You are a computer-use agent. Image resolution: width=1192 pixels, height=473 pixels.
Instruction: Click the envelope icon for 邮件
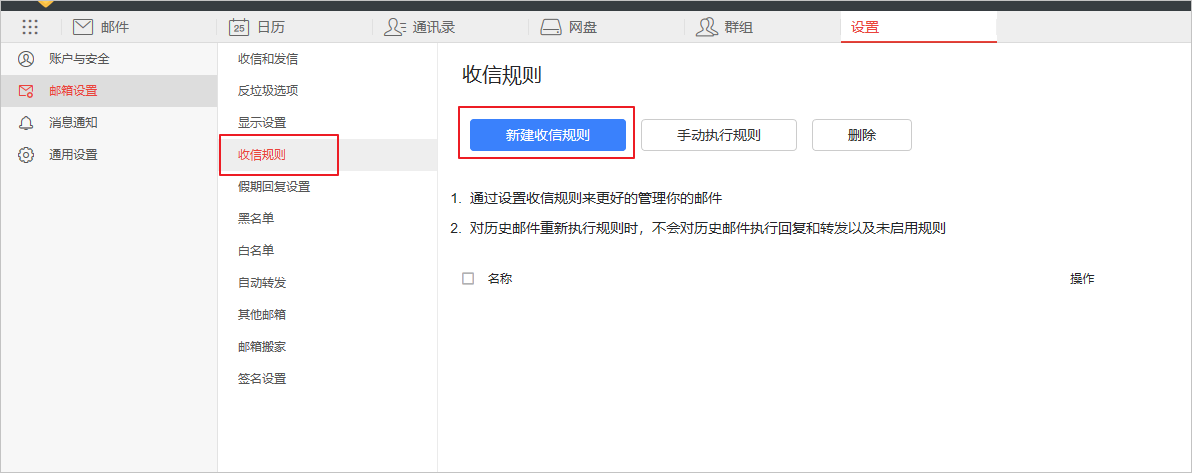83,27
